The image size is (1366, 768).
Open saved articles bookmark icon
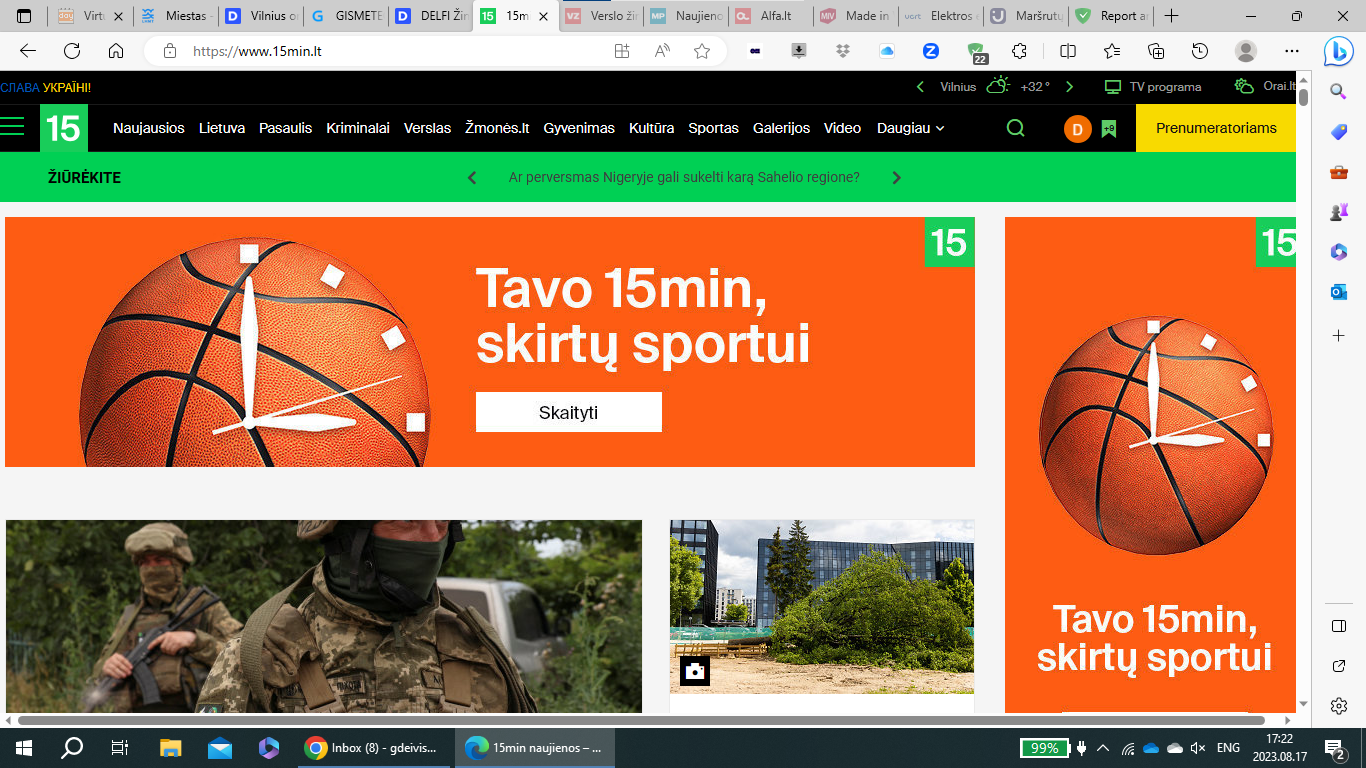[x=1108, y=128]
